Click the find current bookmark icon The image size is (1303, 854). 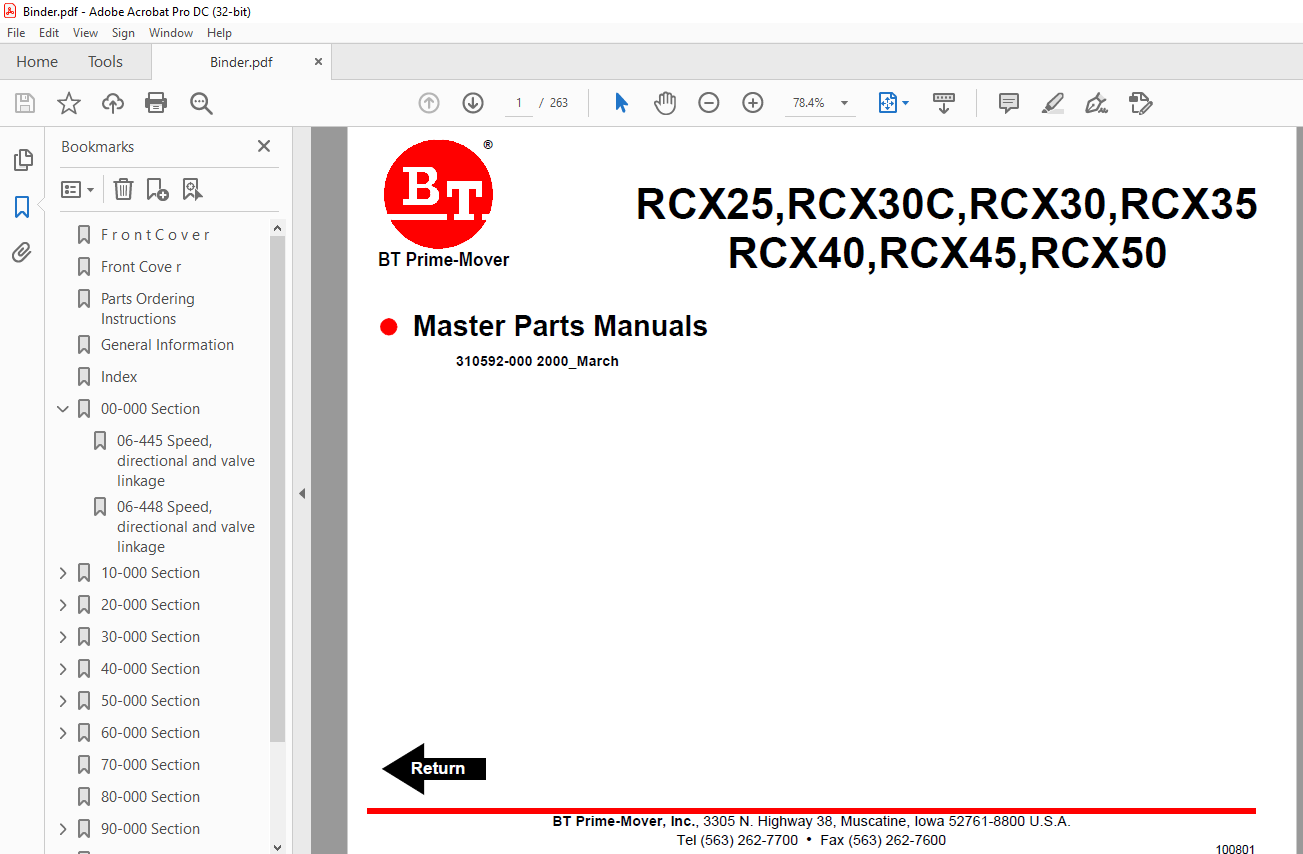[192, 189]
